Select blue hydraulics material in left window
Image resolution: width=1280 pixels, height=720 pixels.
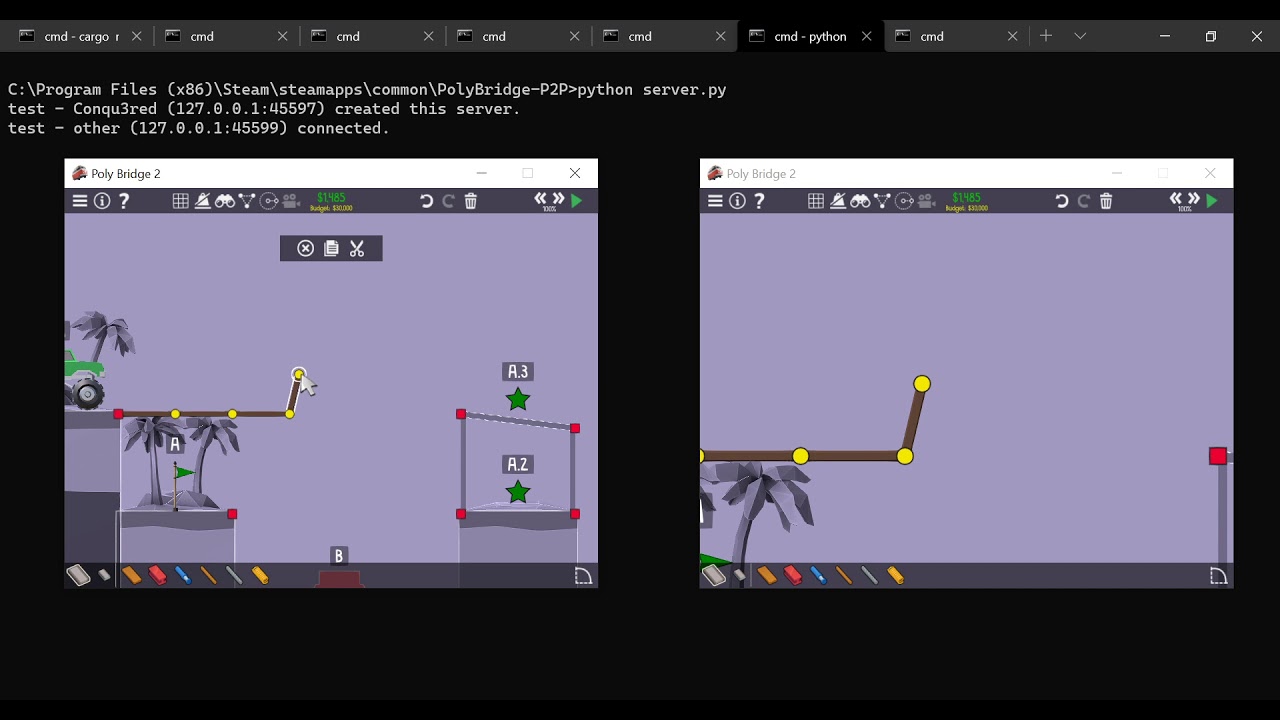tap(183, 575)
